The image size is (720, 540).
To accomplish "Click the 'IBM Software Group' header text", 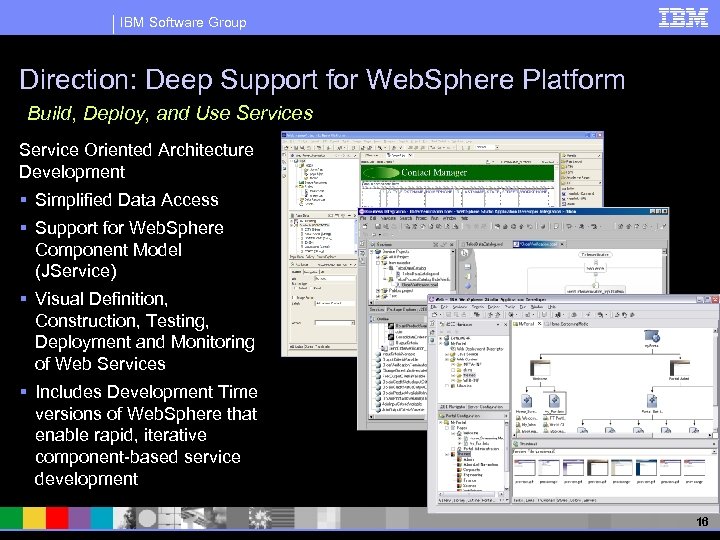I will tap(183, 22).
